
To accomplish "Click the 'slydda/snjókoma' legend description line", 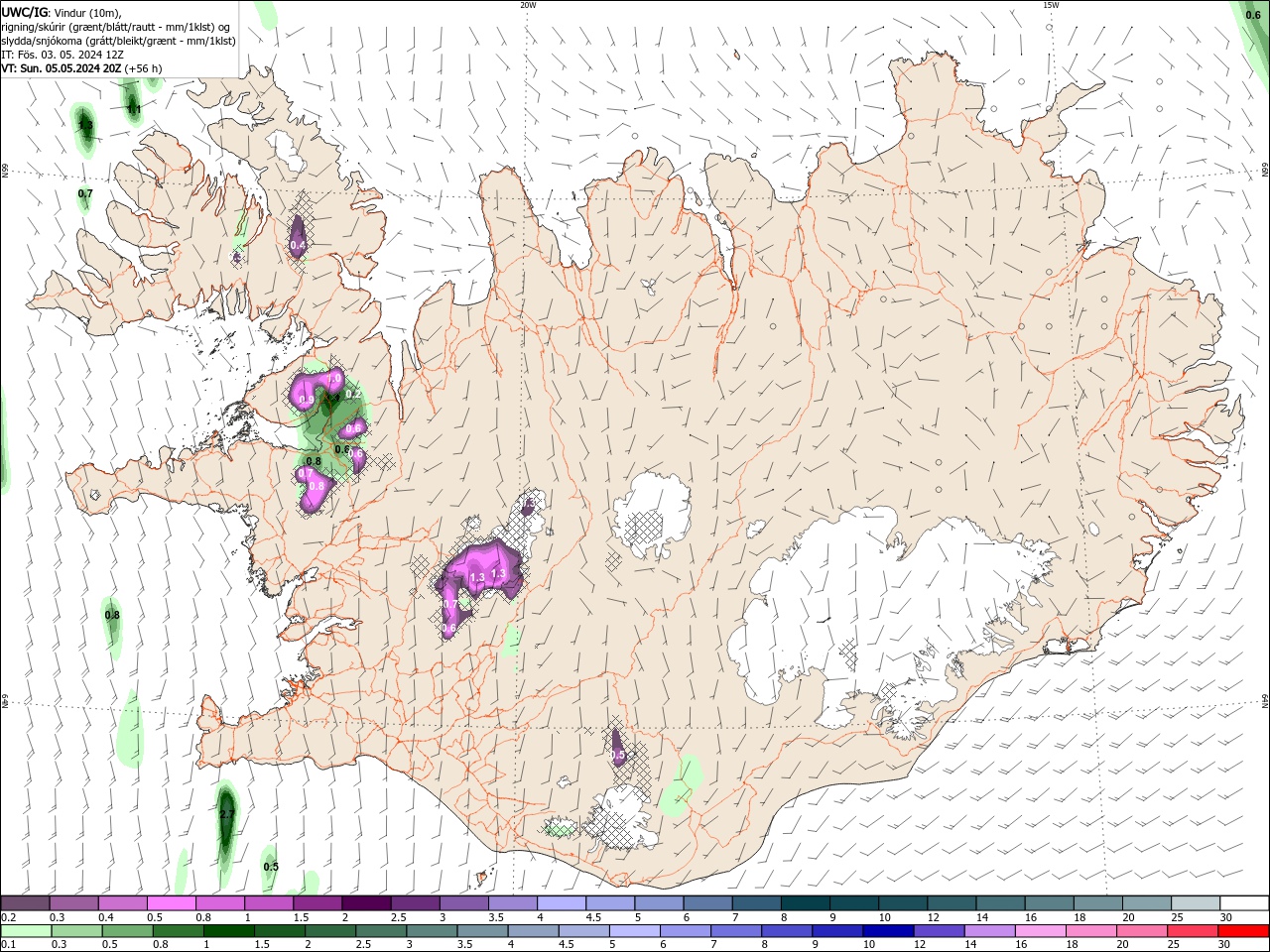I will pyautogui.click(x=118, y=41).
